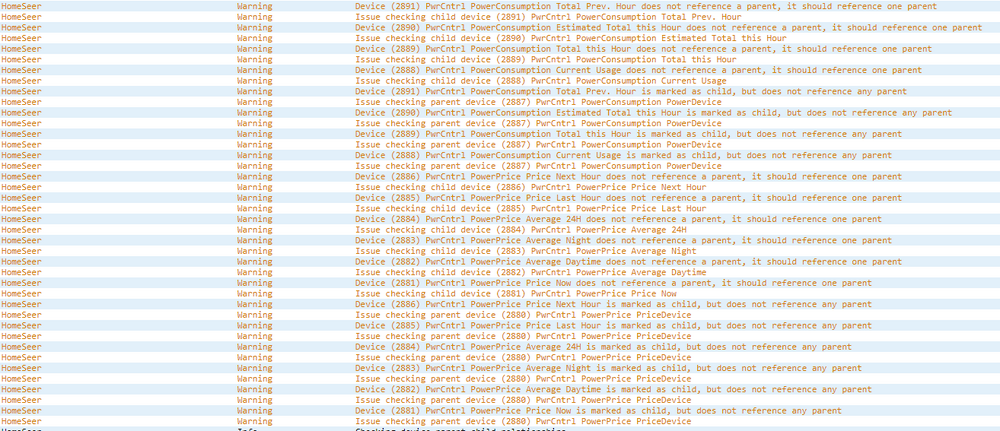The width and height of the screenshot is (1000, 431).
Task: Select "Device (2883)… Average Night is marked as child"
Action: [x=608, y=369]
